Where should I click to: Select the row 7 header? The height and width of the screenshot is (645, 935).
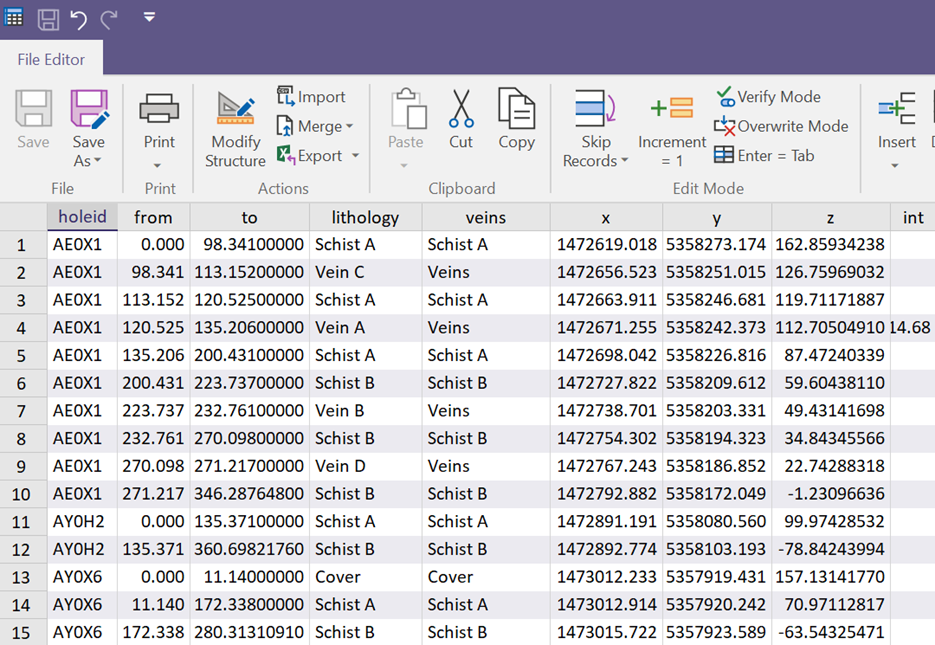23,410
